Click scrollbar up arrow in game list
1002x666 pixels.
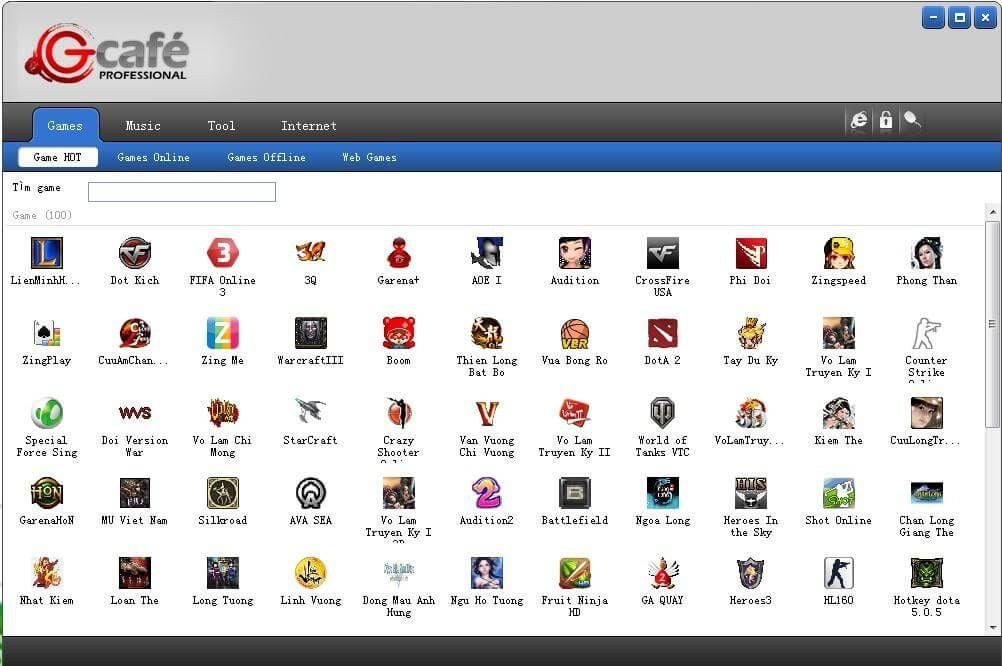tap(992, 212)
